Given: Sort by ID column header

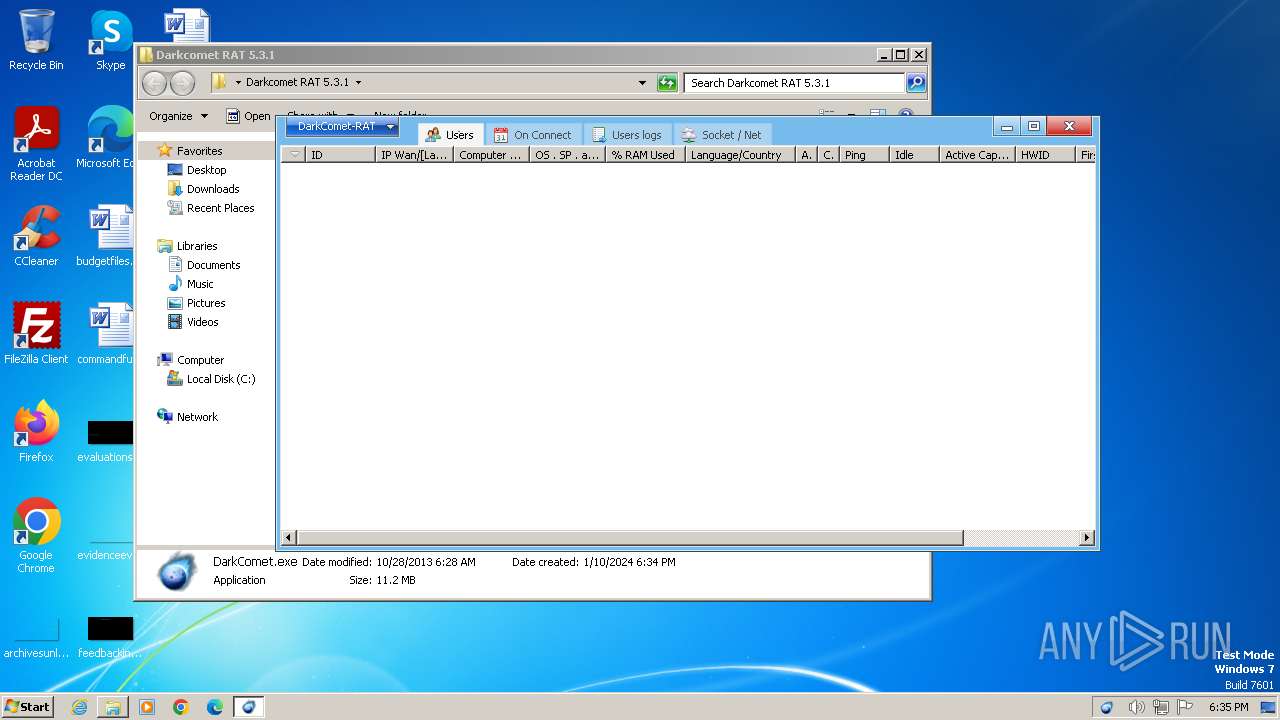Looking at the screenshot, I should (x=340, y=155).
